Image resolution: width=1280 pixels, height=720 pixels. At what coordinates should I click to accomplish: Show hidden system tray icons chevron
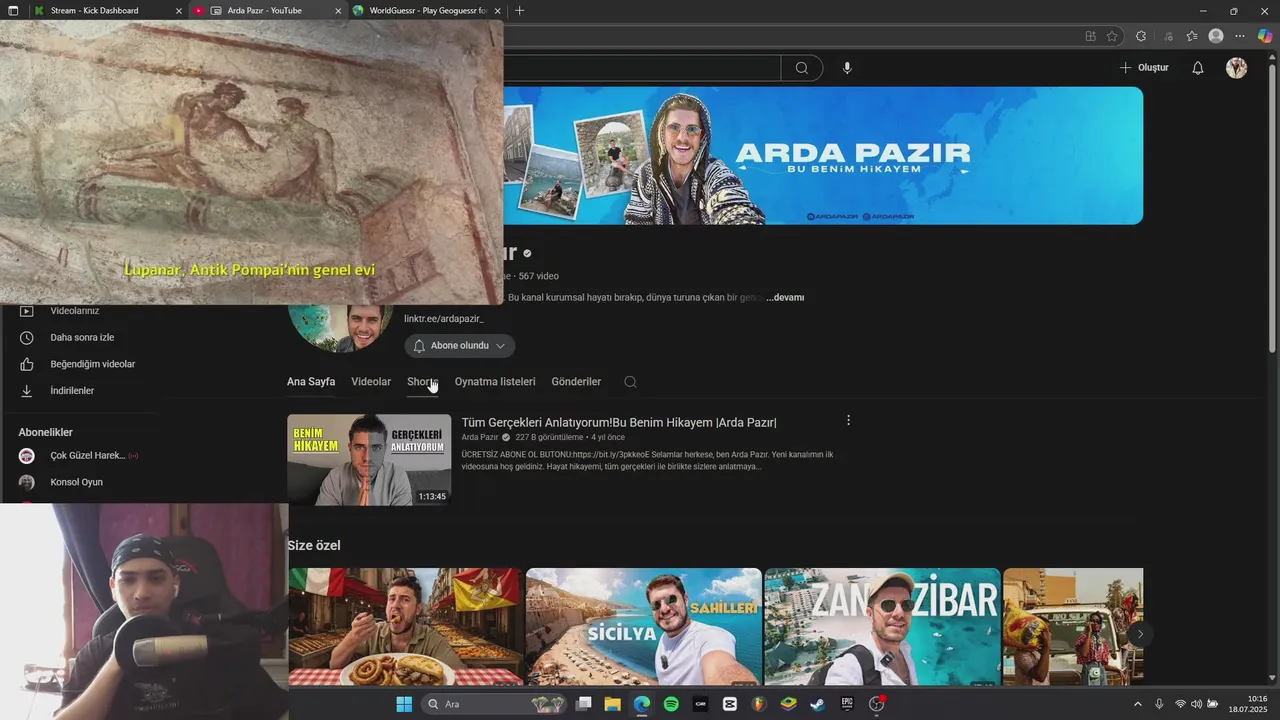click(1137, 704)
